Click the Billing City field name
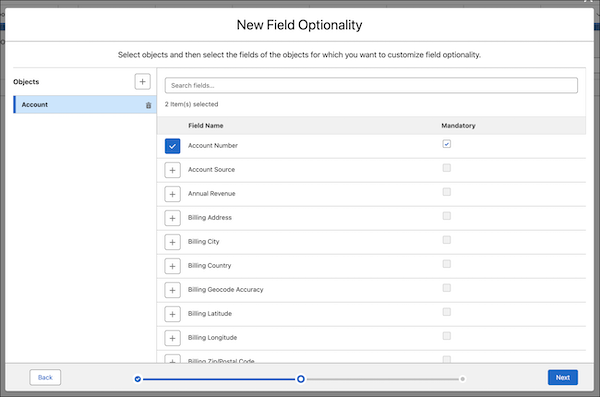This screenshot has height=397, width=600. pyautogui.click(x=204, y=242)
